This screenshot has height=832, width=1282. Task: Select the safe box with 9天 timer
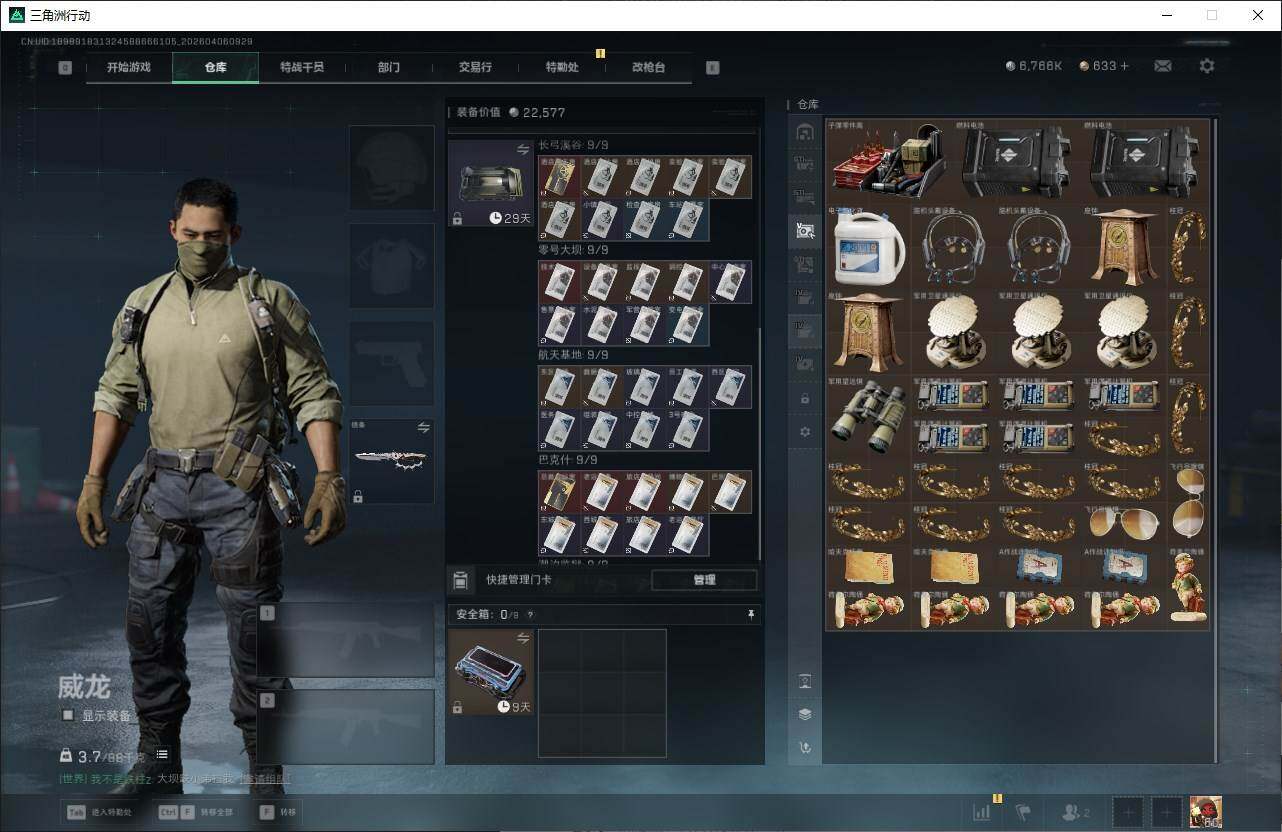491,672
